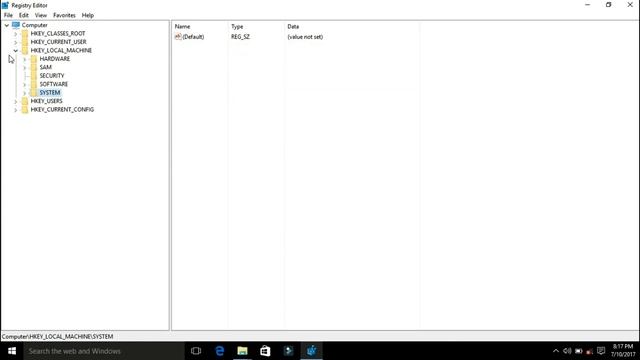Select the SECURITY key
Viewport: 640px width, 360px height.
click(x=52, y=76)
